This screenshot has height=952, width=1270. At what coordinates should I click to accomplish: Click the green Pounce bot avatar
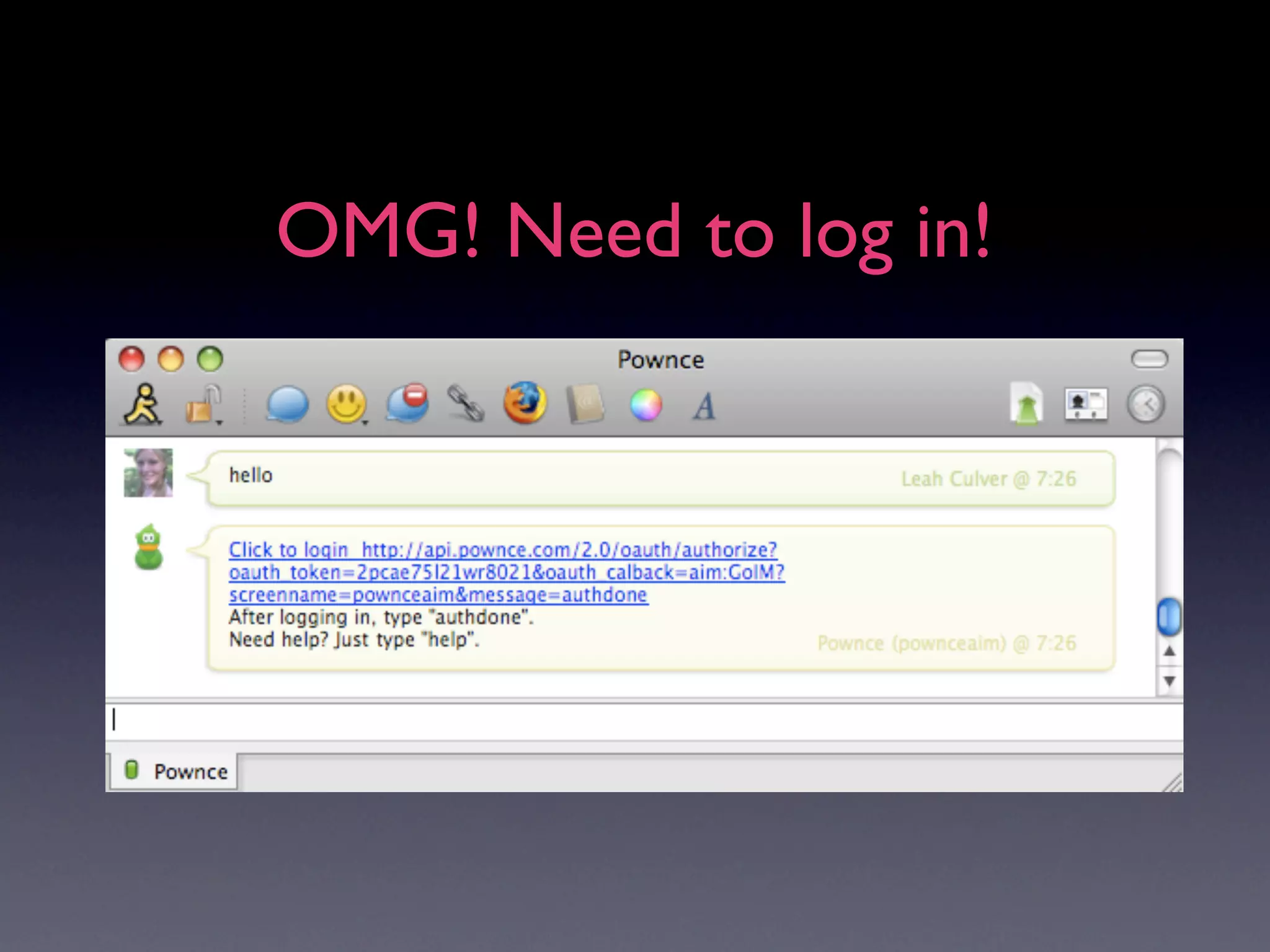coord(149,548)
